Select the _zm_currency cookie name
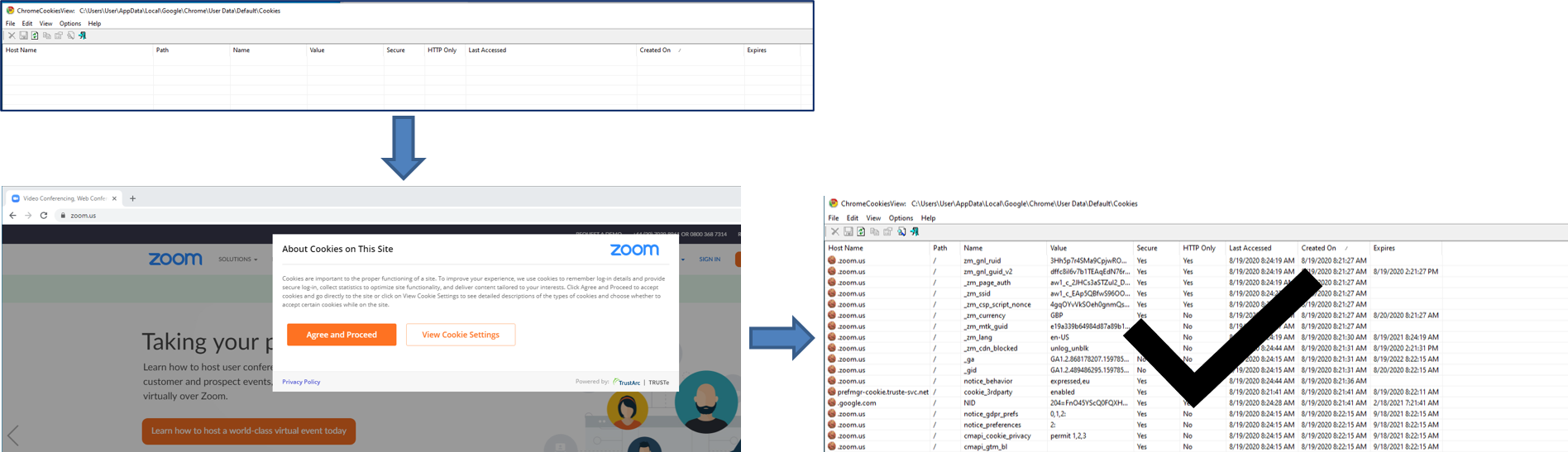The height and width of the screenshot is (452, 1568). point(984,315)
